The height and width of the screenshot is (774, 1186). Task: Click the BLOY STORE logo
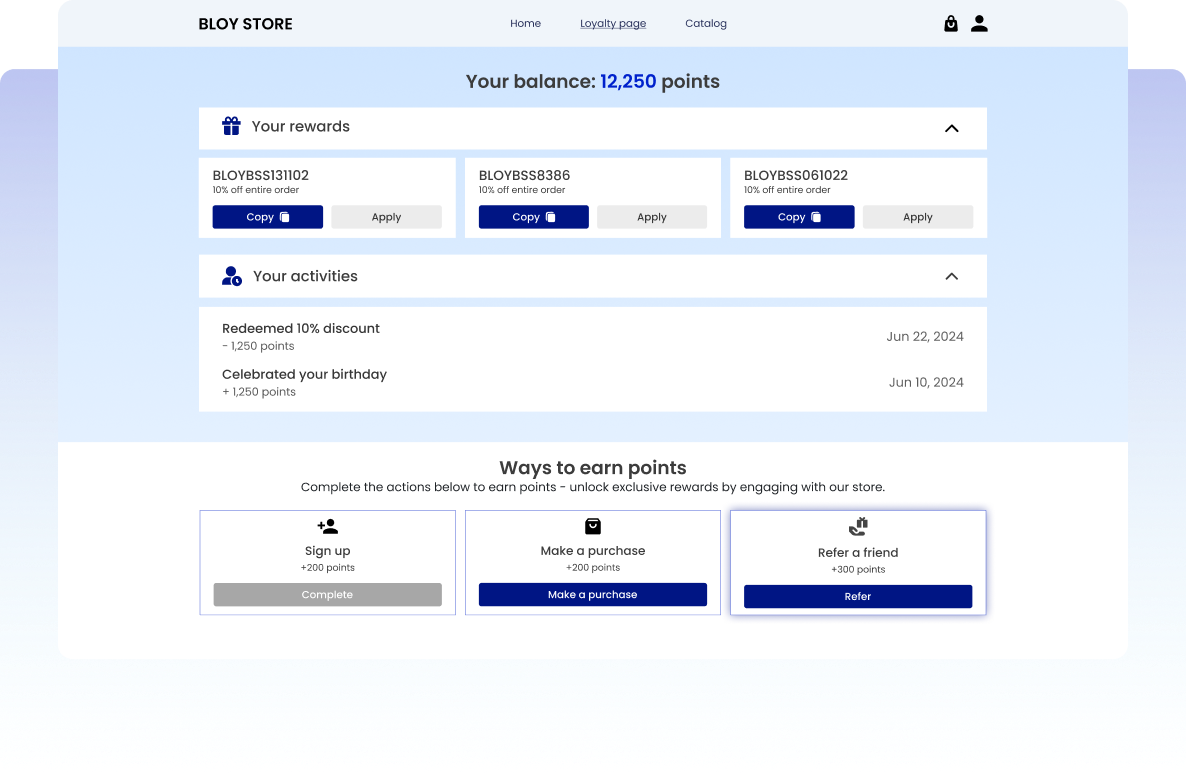(x=245, y=24)
